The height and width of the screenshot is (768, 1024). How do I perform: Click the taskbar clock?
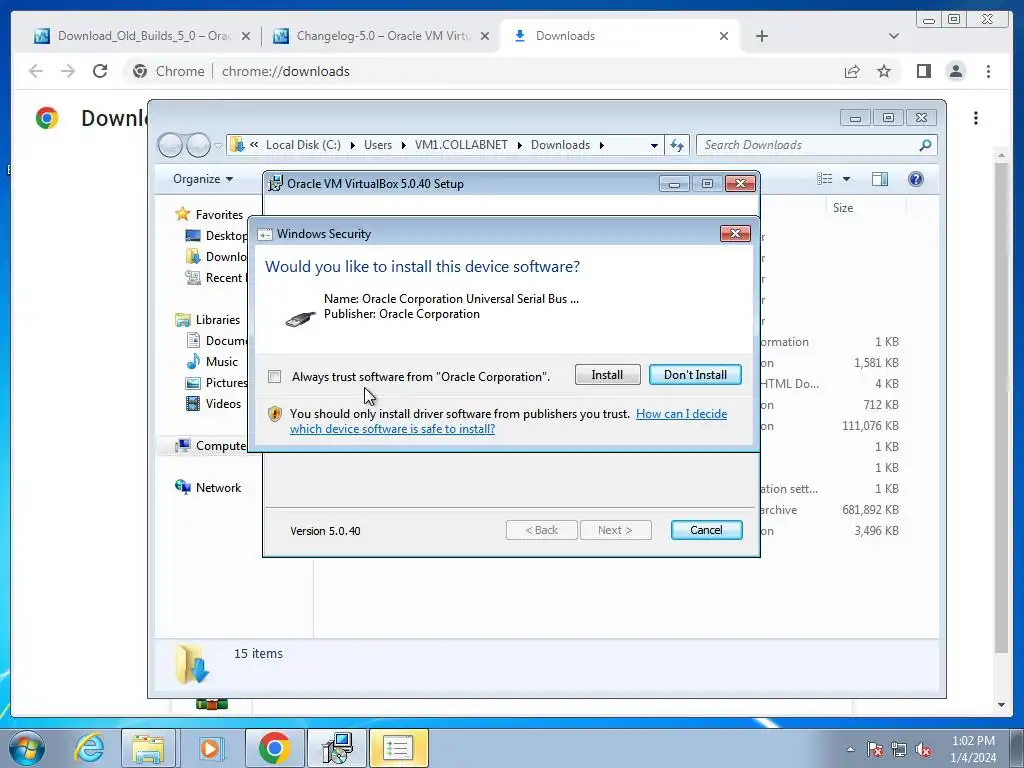(x=973, y=749)
